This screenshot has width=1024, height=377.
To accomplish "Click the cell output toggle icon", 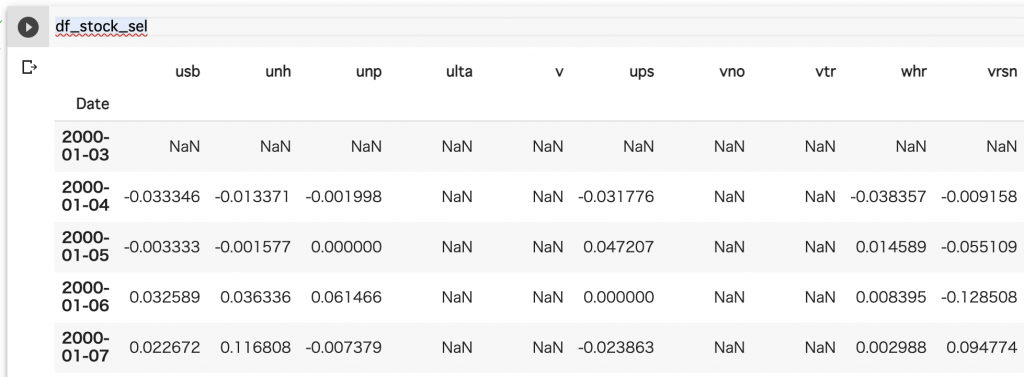I will coord(29,67).
